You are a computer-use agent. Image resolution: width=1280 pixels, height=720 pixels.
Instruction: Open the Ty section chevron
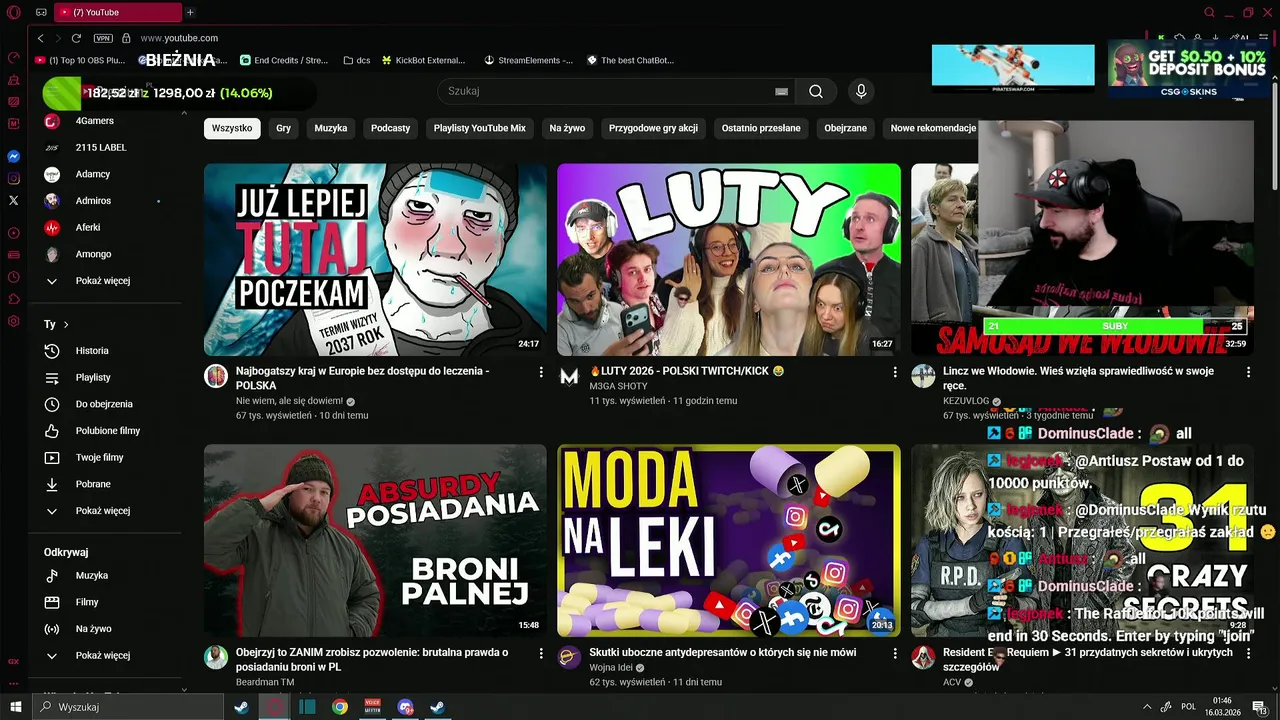[66, 325]
